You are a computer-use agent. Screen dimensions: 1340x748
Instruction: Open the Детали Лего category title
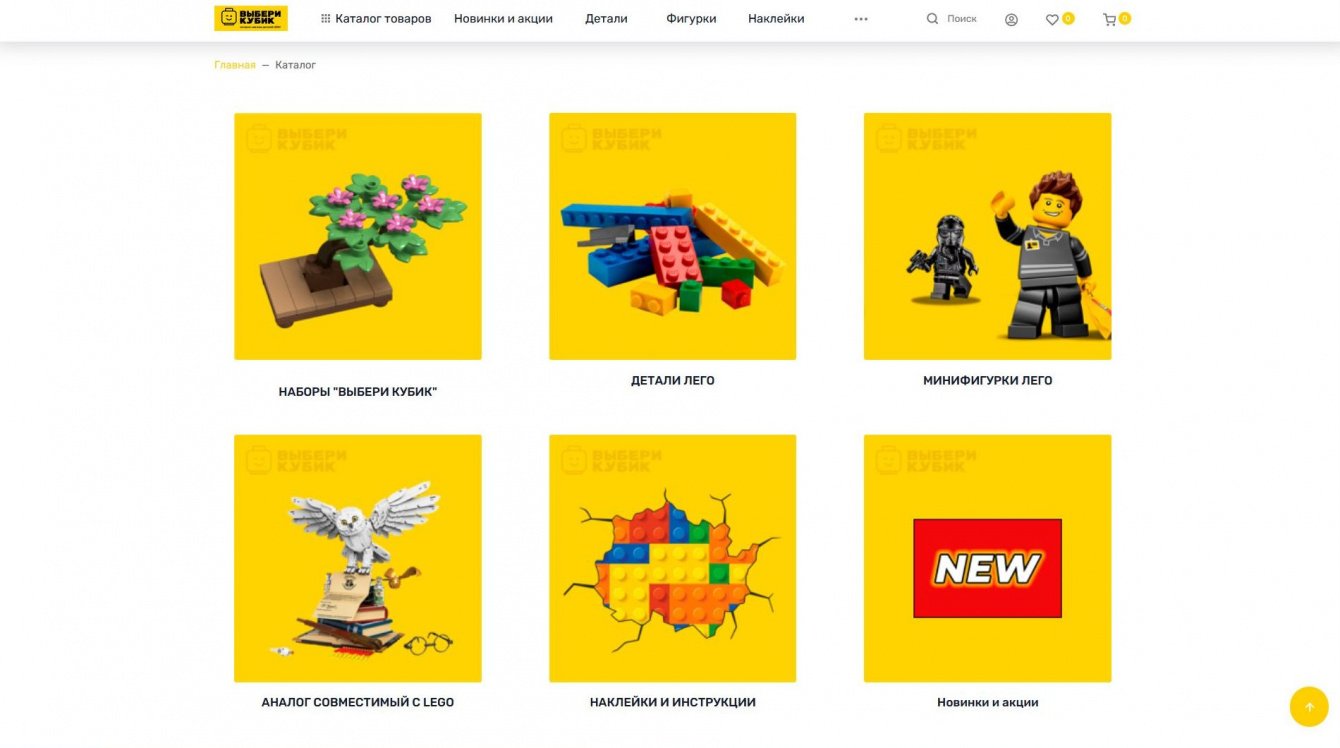coord(673,380)
